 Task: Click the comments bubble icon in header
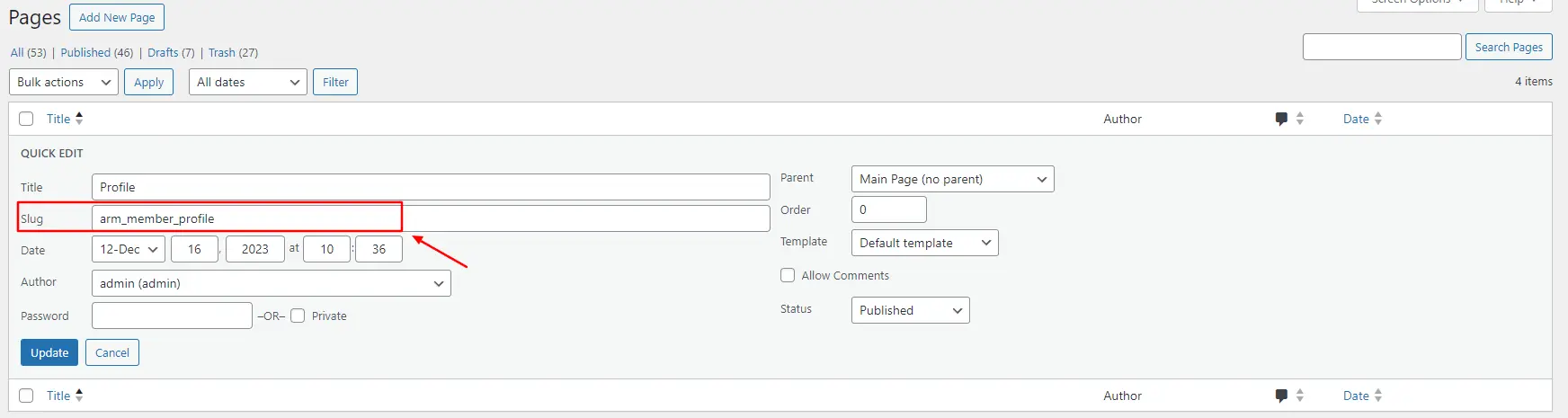(1281, 119)
